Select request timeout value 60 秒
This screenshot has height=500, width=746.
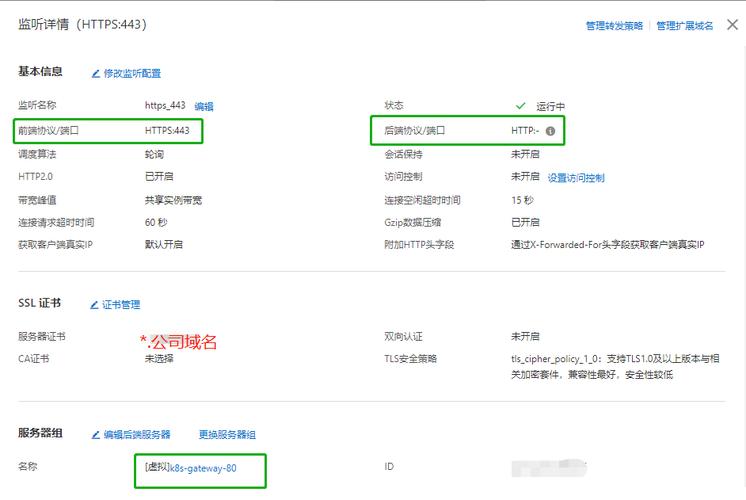click(156, 222)
